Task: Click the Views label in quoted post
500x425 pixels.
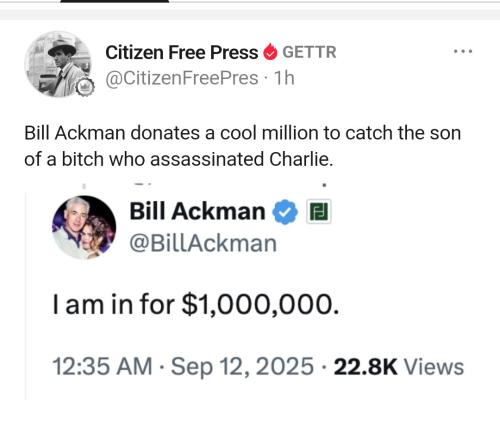Action: pos(434,367)
